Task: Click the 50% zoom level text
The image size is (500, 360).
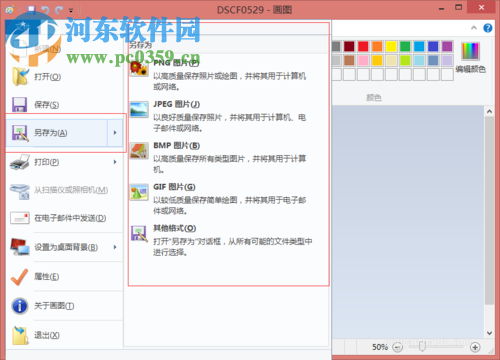Action: click(380, 347)
